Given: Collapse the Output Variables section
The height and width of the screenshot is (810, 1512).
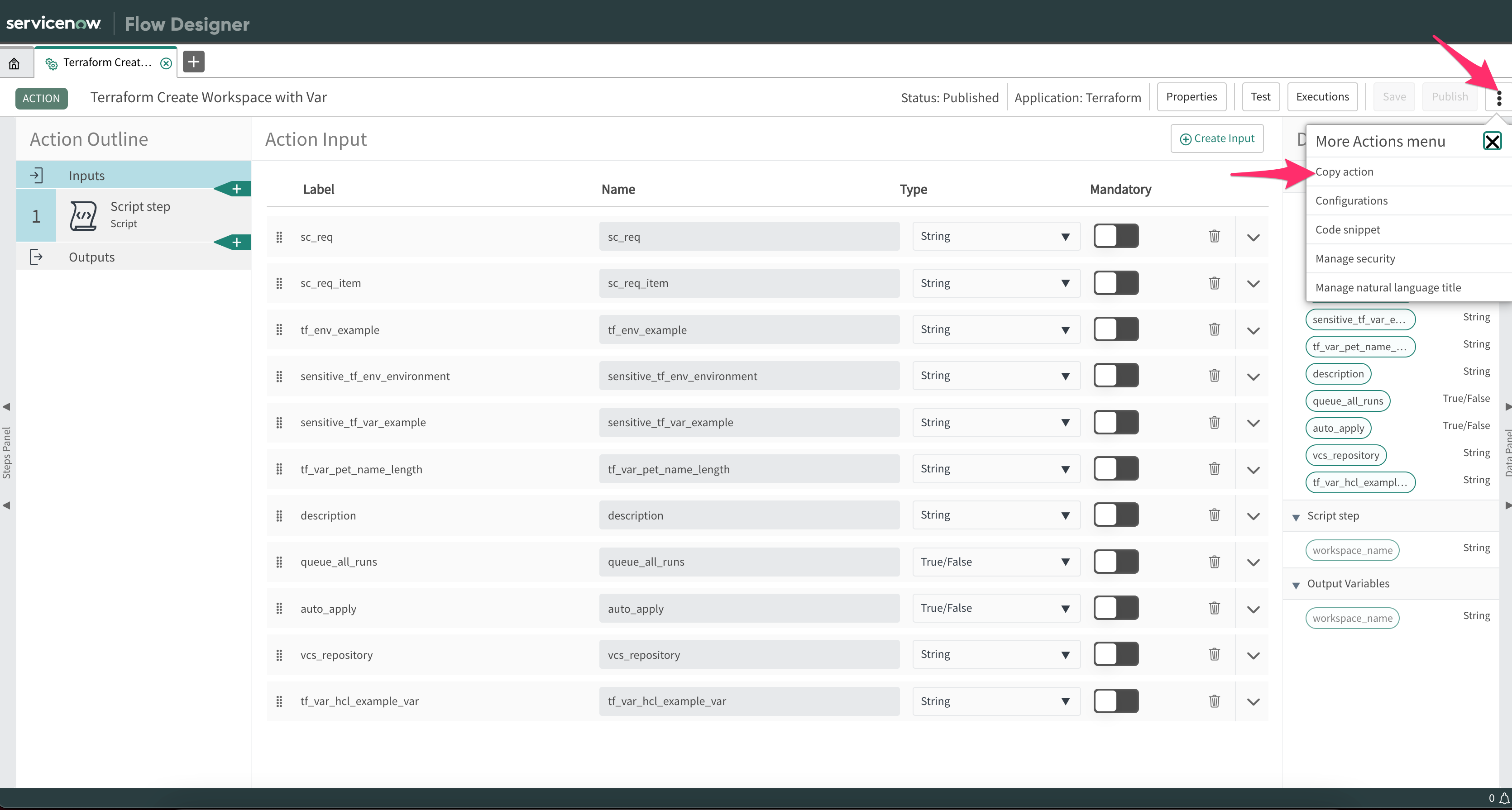Looking at the screenshot, I should pos(1296,585).
